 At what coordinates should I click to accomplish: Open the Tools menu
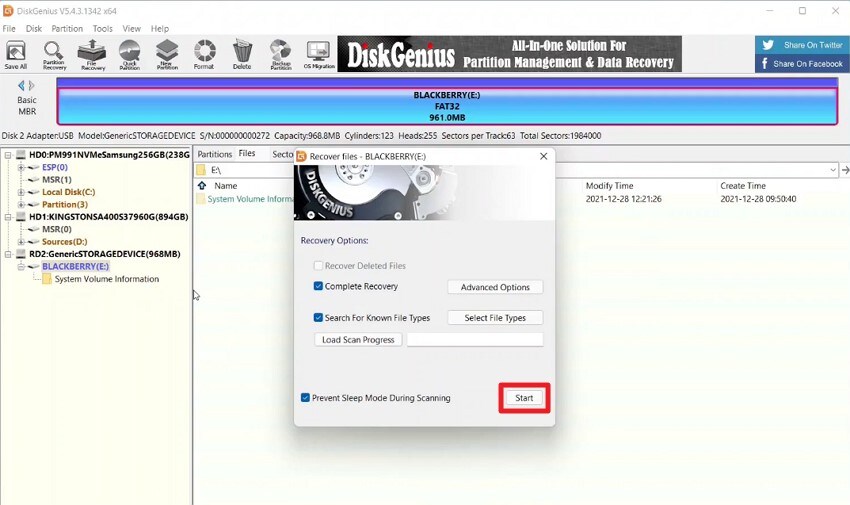[102, 29]
